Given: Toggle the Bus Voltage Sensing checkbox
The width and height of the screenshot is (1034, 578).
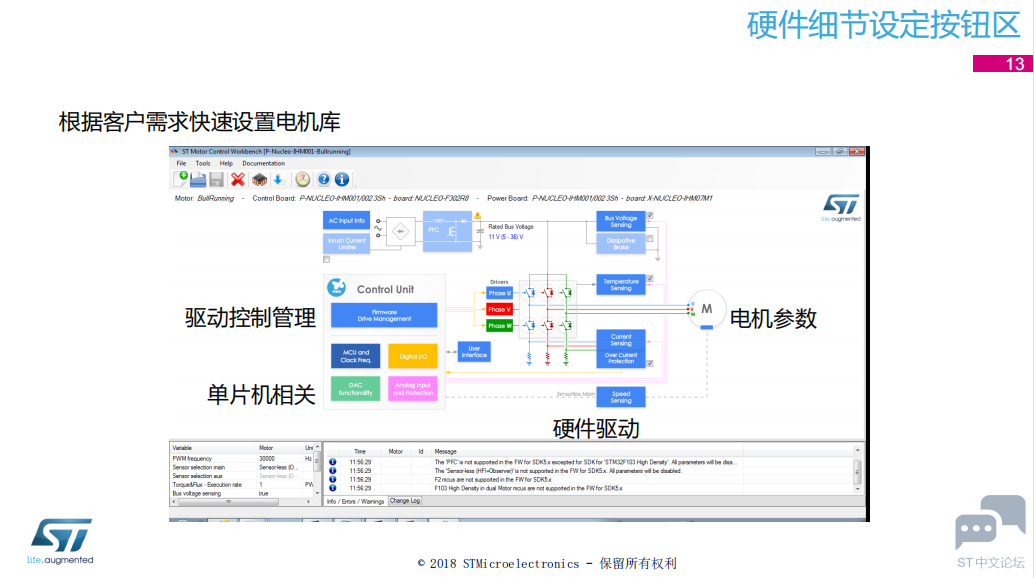Looking at the screenshot, I should 650,216.
